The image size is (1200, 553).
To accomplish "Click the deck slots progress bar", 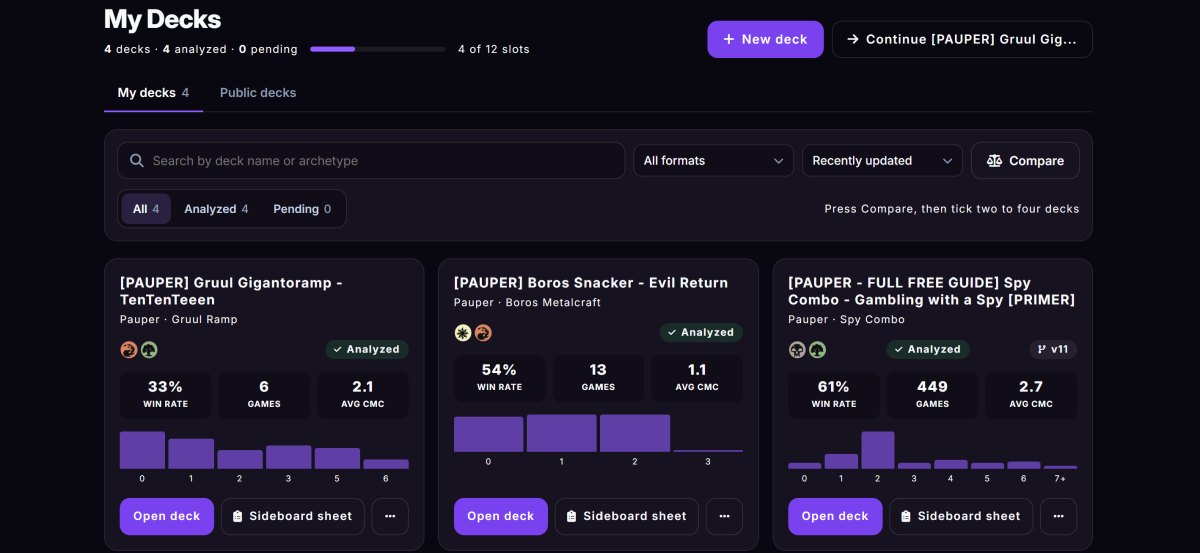I will (x=377, y=49).
